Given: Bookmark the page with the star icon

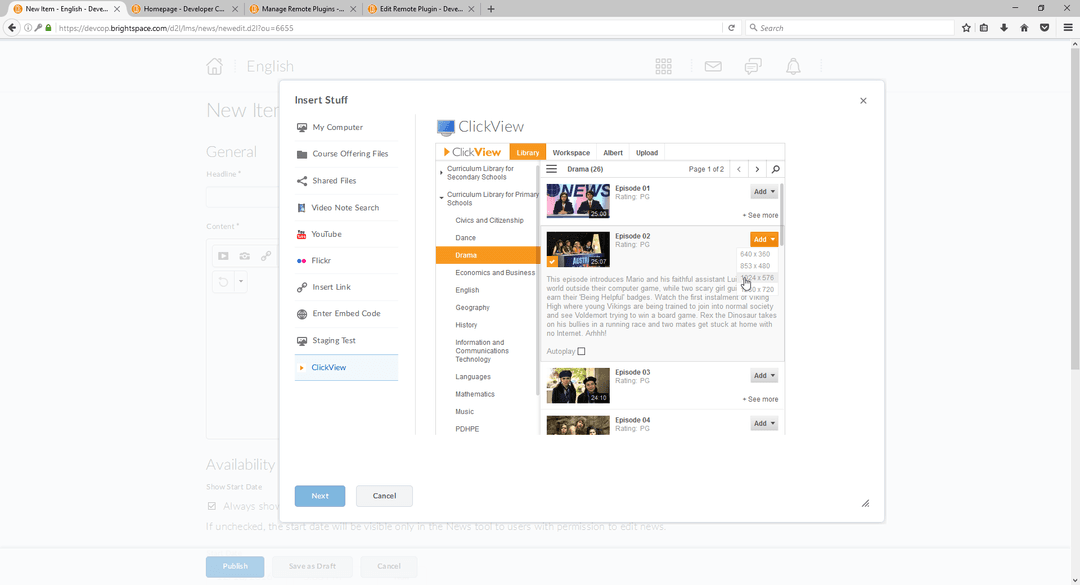Looking at the screenshot, I should pyautogui.click(x=966, y=27).
